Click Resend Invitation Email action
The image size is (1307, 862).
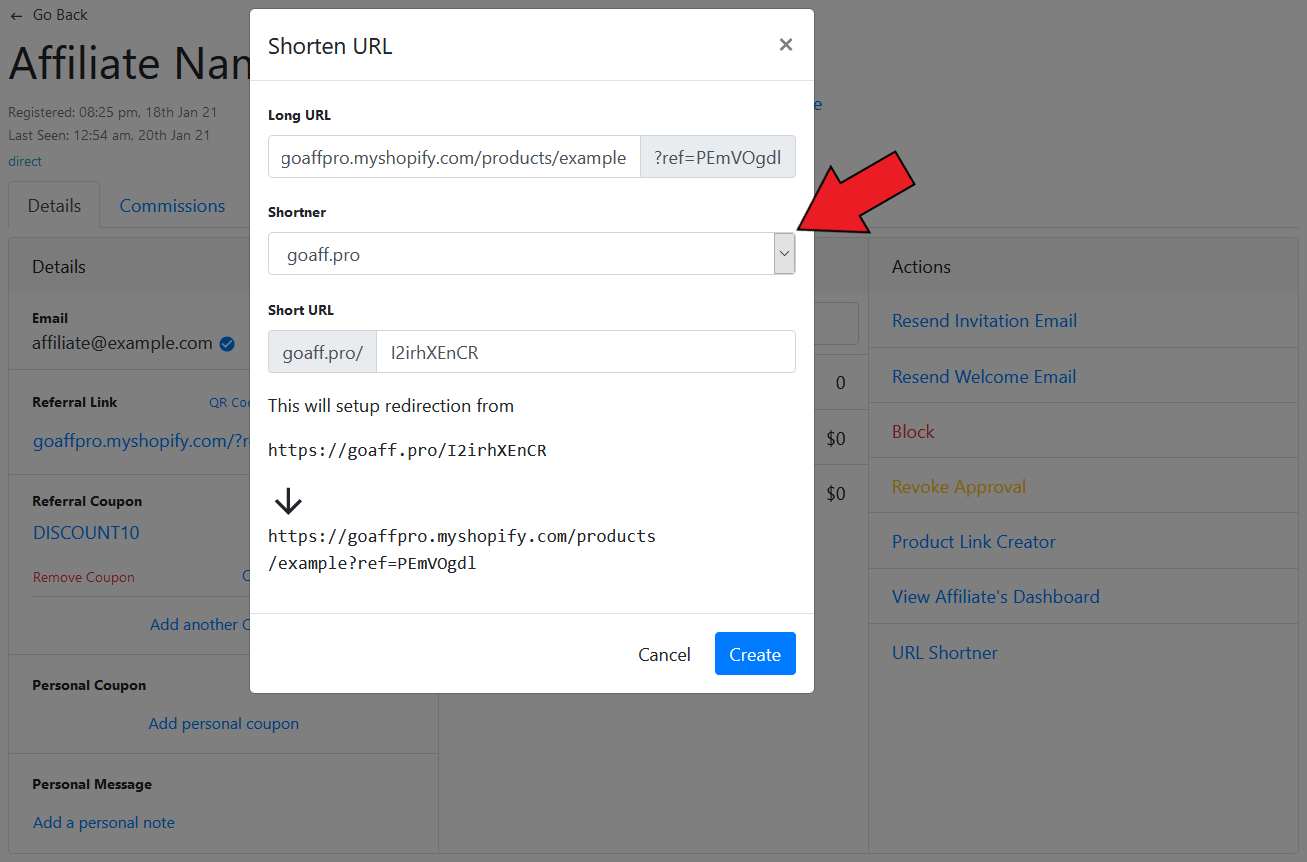[984, 321]
